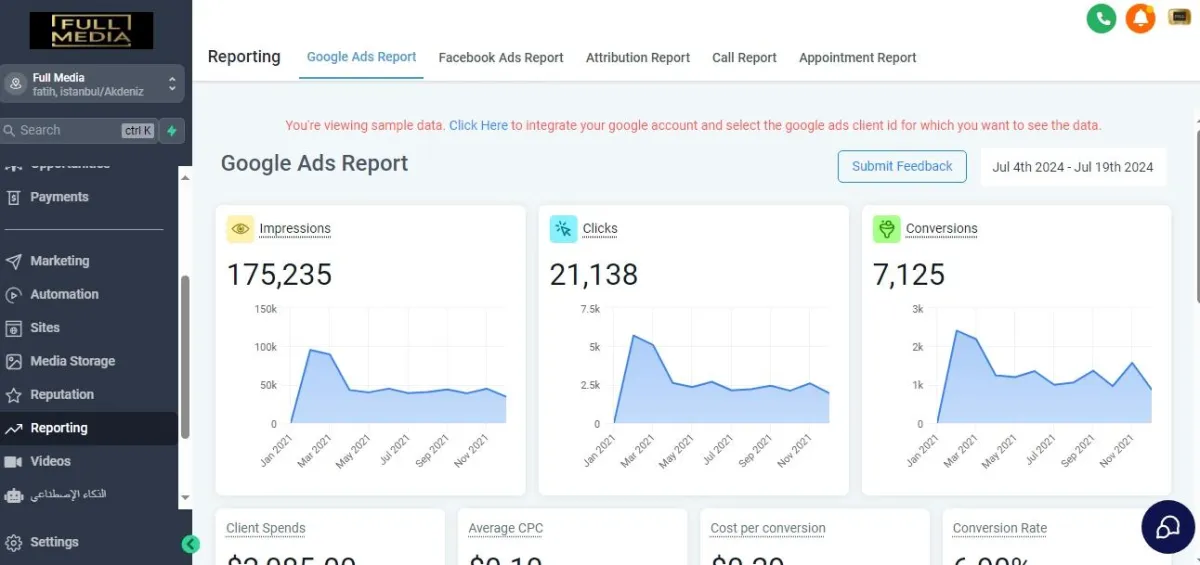The image size is (1200, 565).
Task: Click the Impressions eye icon
Action: click(x=240, y=229)
